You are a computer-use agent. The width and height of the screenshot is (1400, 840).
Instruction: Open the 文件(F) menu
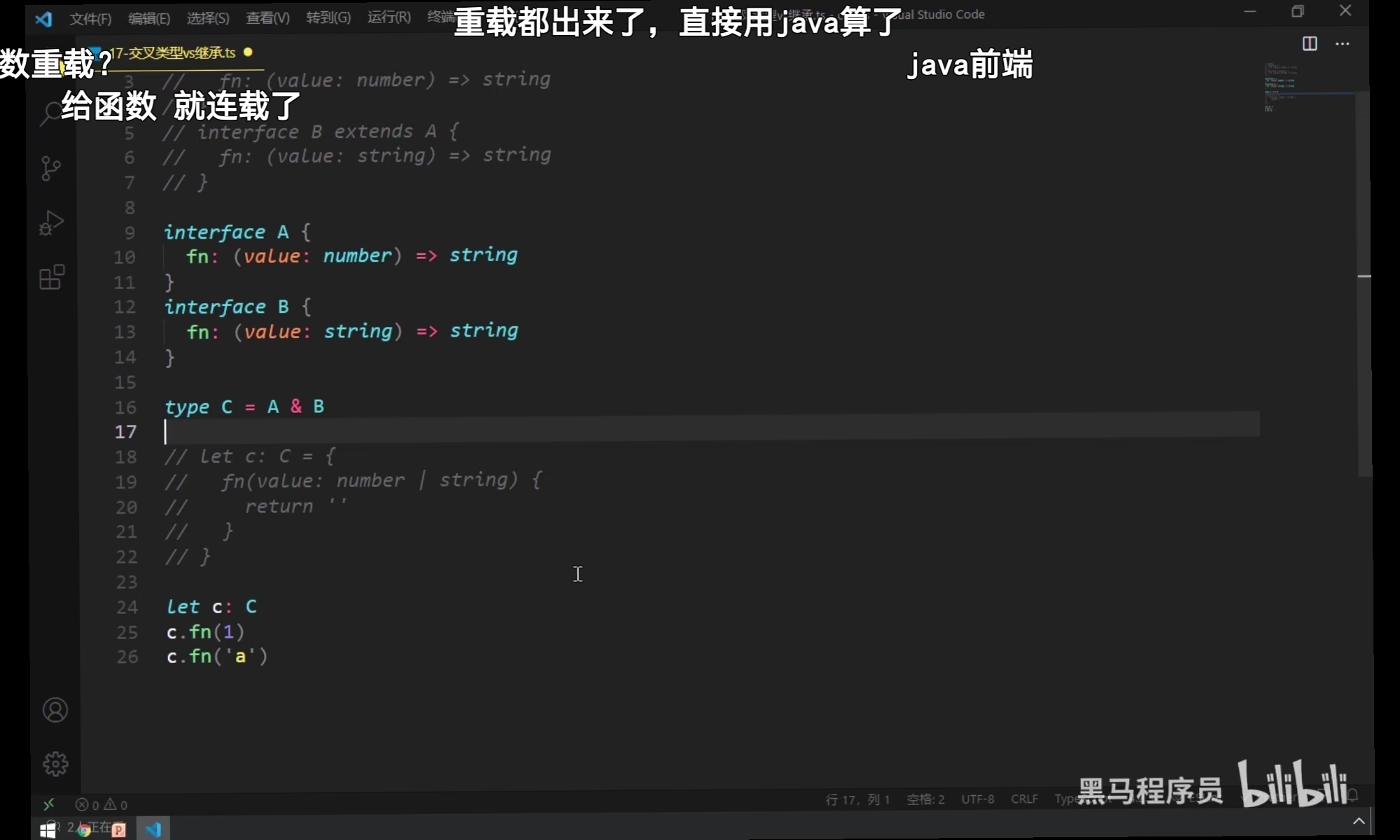click(x=90, y=18)
